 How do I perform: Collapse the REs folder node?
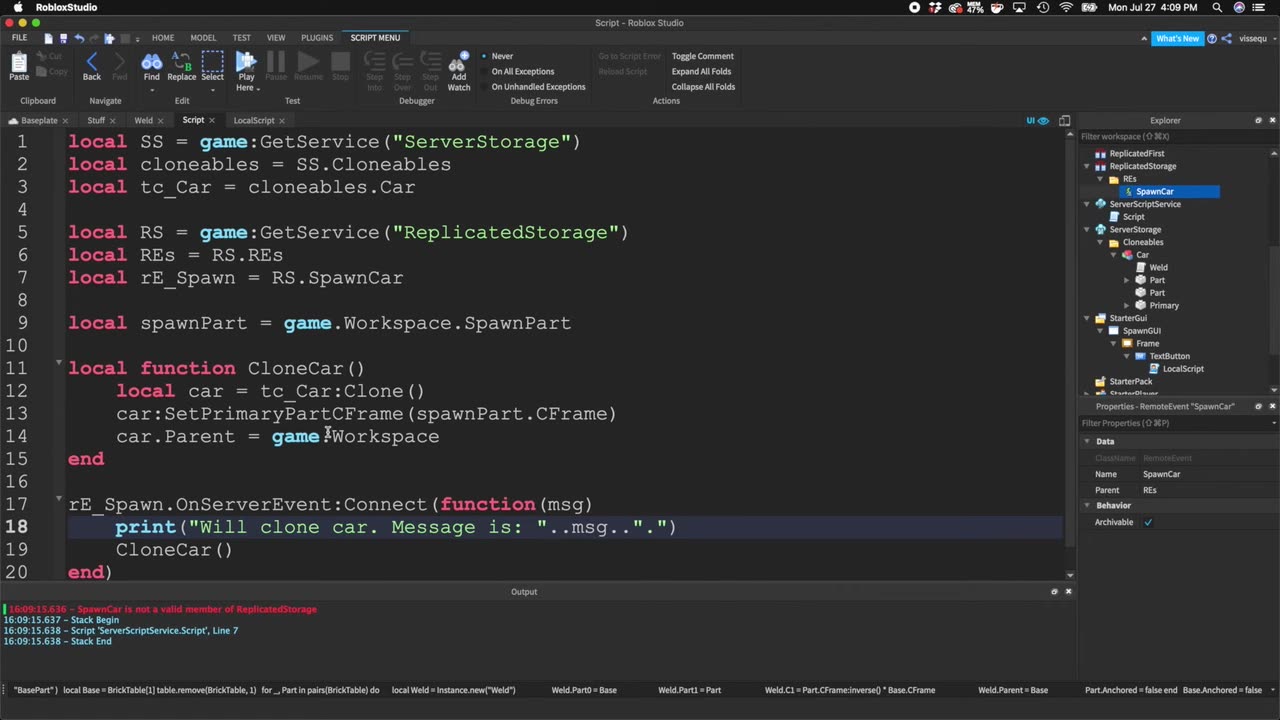coord(1100,179)
